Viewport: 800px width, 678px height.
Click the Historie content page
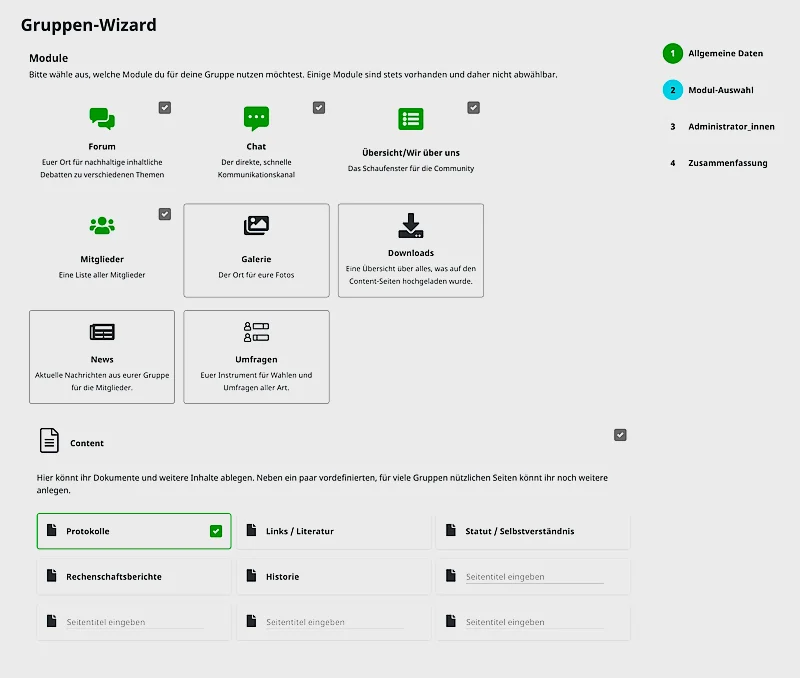tap(333, 576)
